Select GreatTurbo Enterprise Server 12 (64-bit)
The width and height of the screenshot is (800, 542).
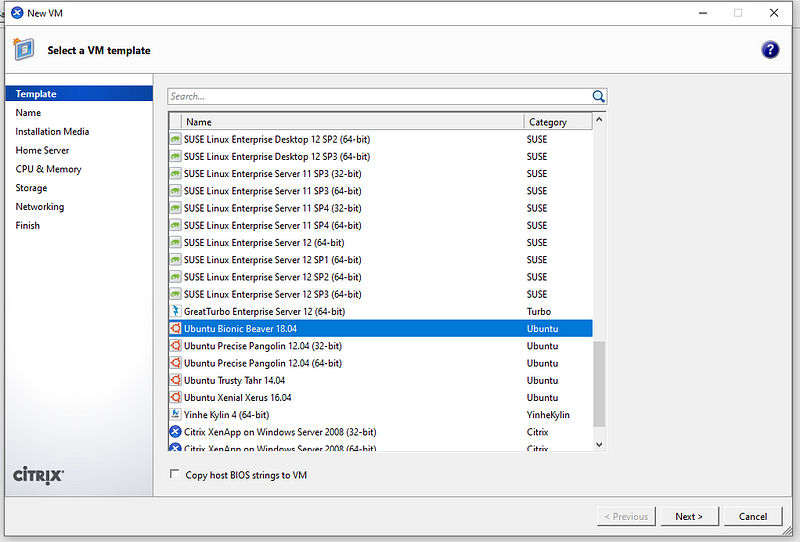381,311
